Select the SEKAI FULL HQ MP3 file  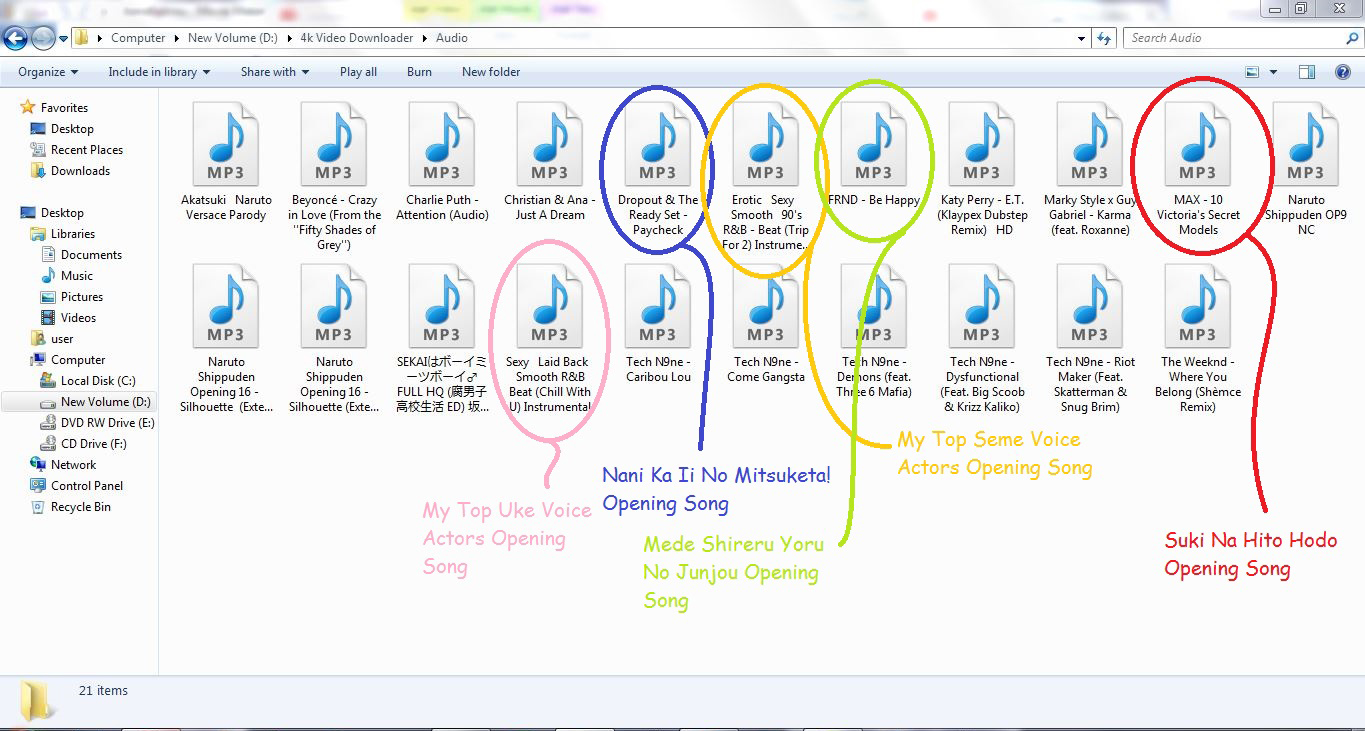tap(442, 340)
